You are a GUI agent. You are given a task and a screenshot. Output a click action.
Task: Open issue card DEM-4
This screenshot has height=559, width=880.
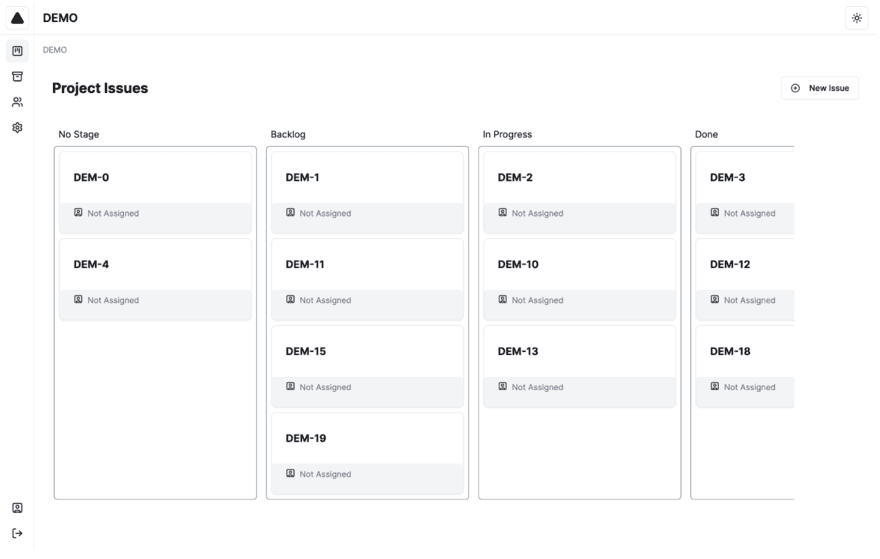point(155,280)
